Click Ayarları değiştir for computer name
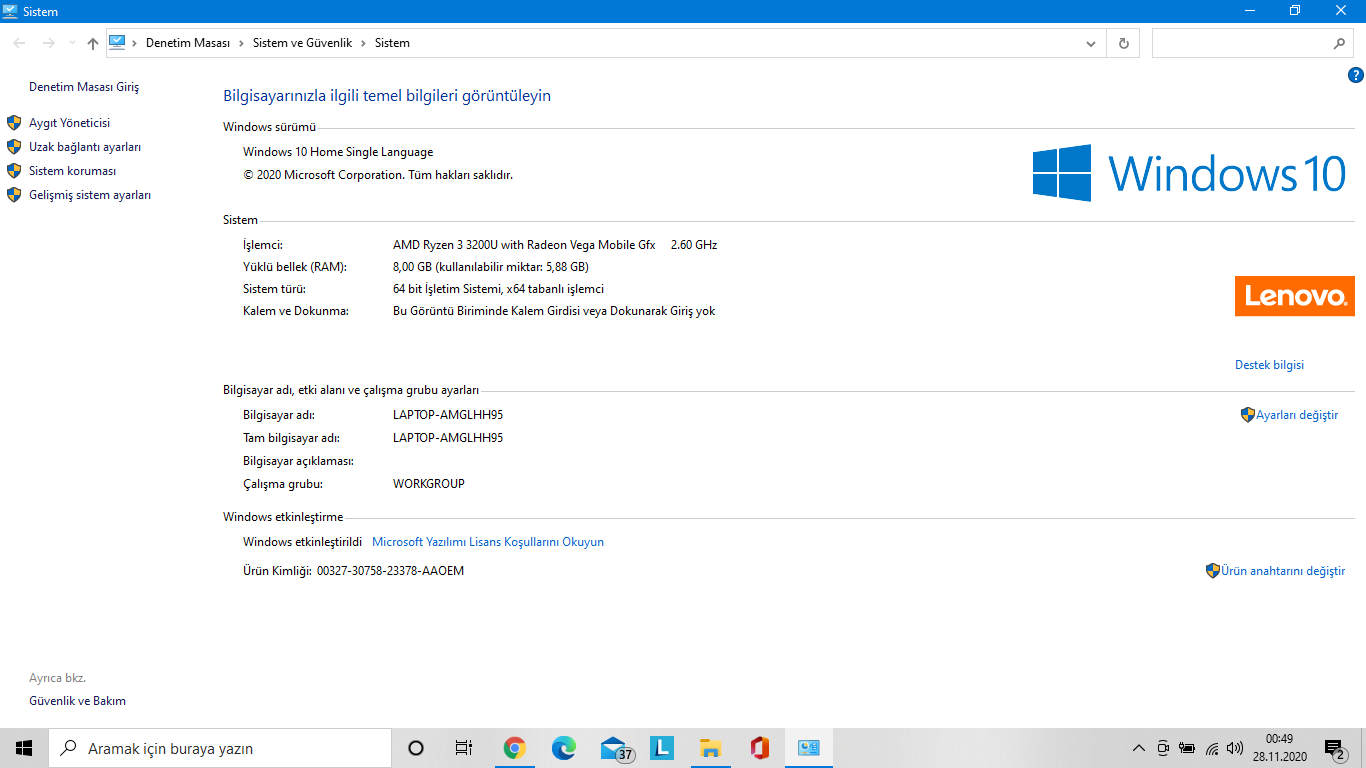This screenshot has height=768, width=1366. click(1297, 415)
